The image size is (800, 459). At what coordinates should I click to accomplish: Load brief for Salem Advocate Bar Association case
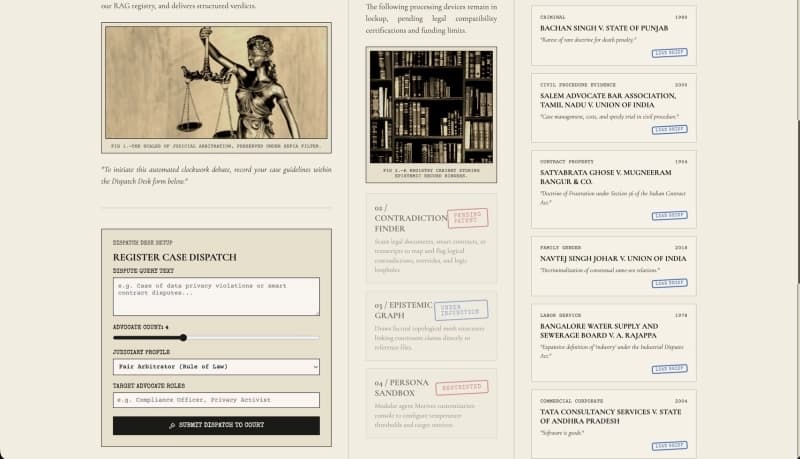(x=669, y=130)
